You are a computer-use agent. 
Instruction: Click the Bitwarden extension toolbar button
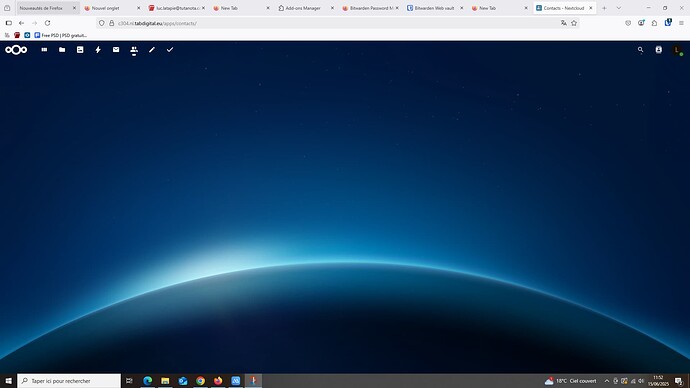point(668,23)
